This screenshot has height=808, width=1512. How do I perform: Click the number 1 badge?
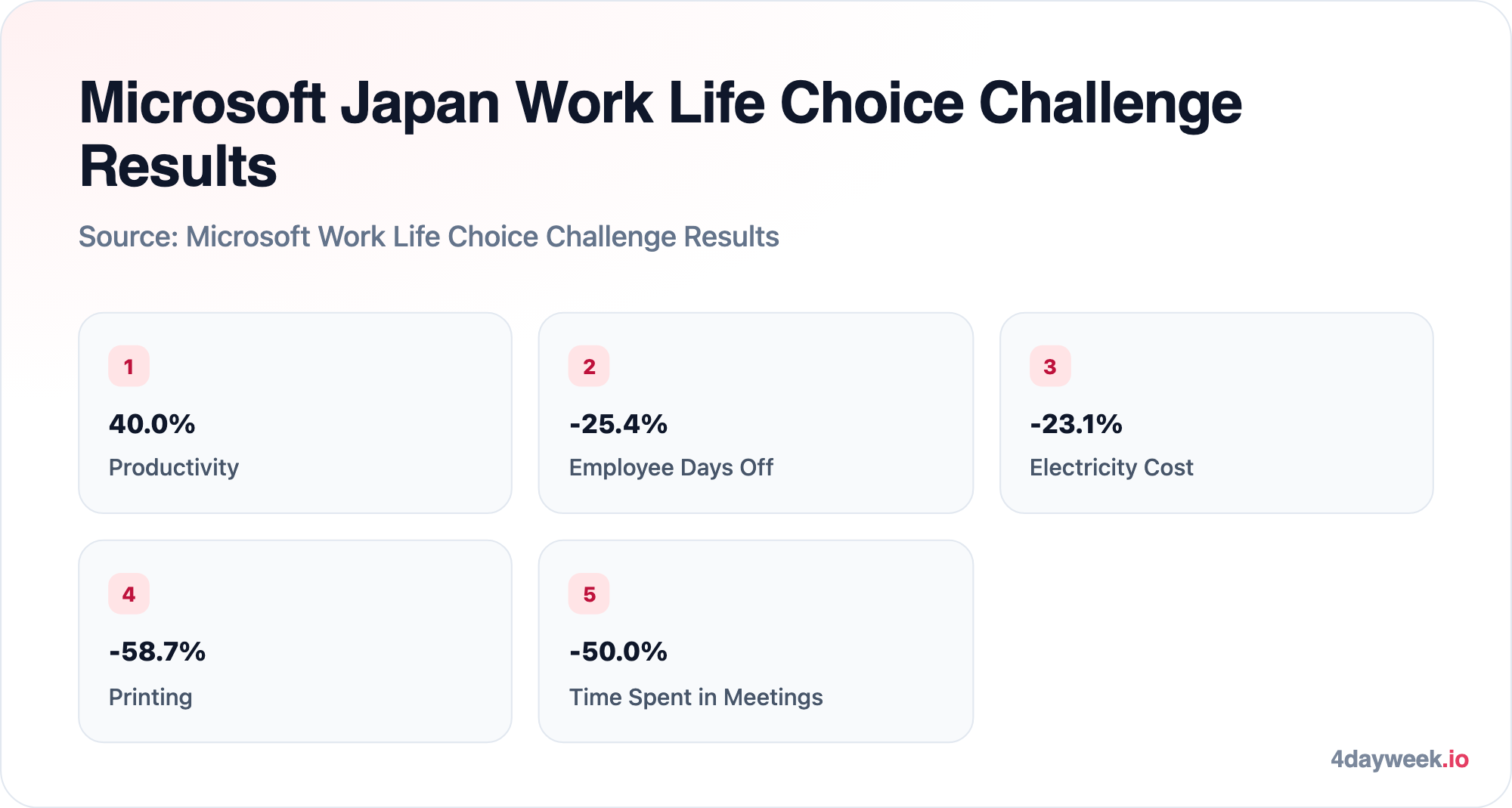click(129, 366)
